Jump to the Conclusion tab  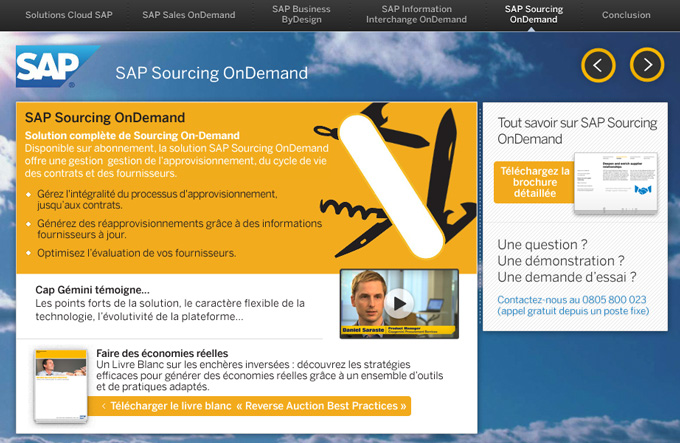coord(626,15)
